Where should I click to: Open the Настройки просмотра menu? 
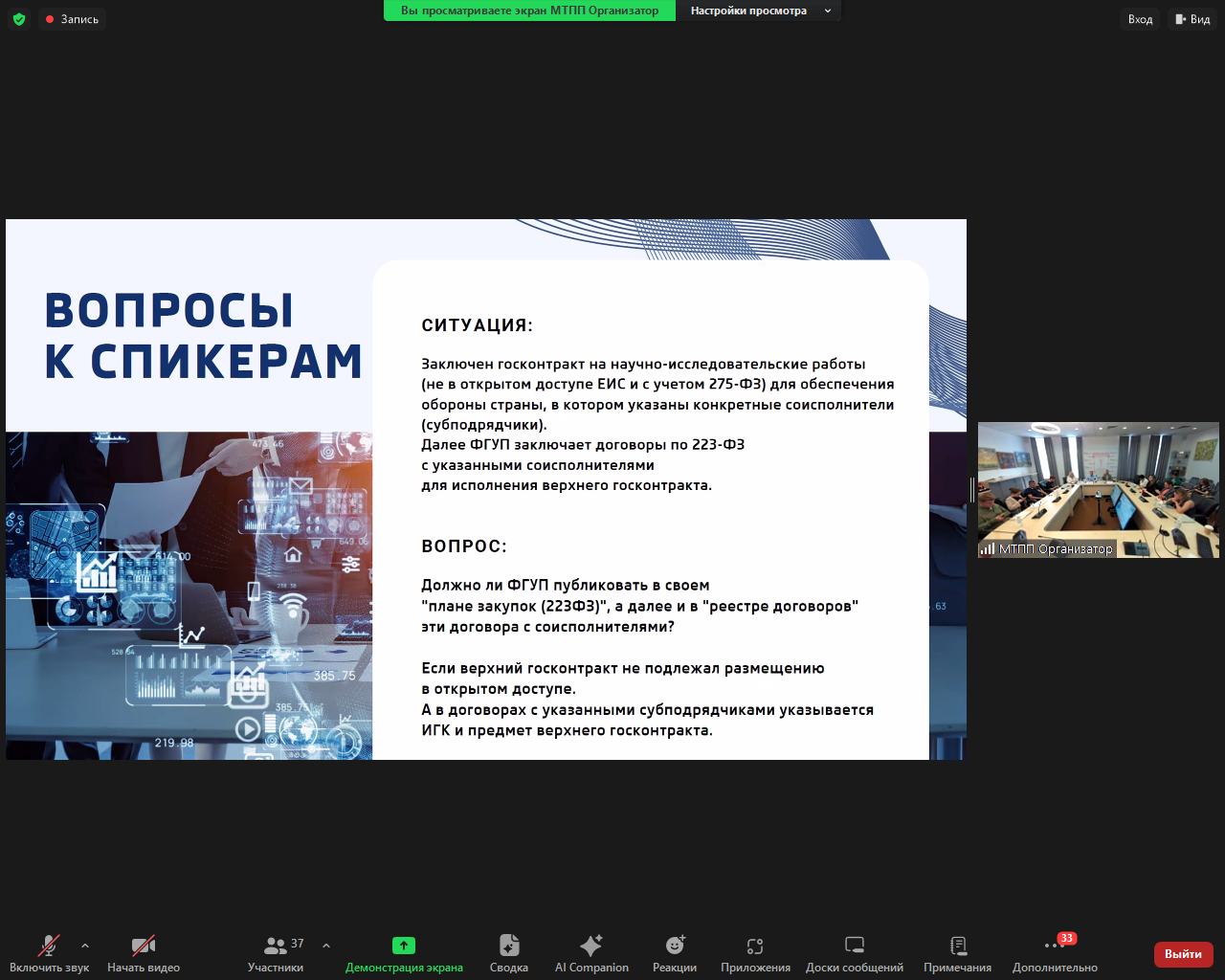(x=761, y=11)
